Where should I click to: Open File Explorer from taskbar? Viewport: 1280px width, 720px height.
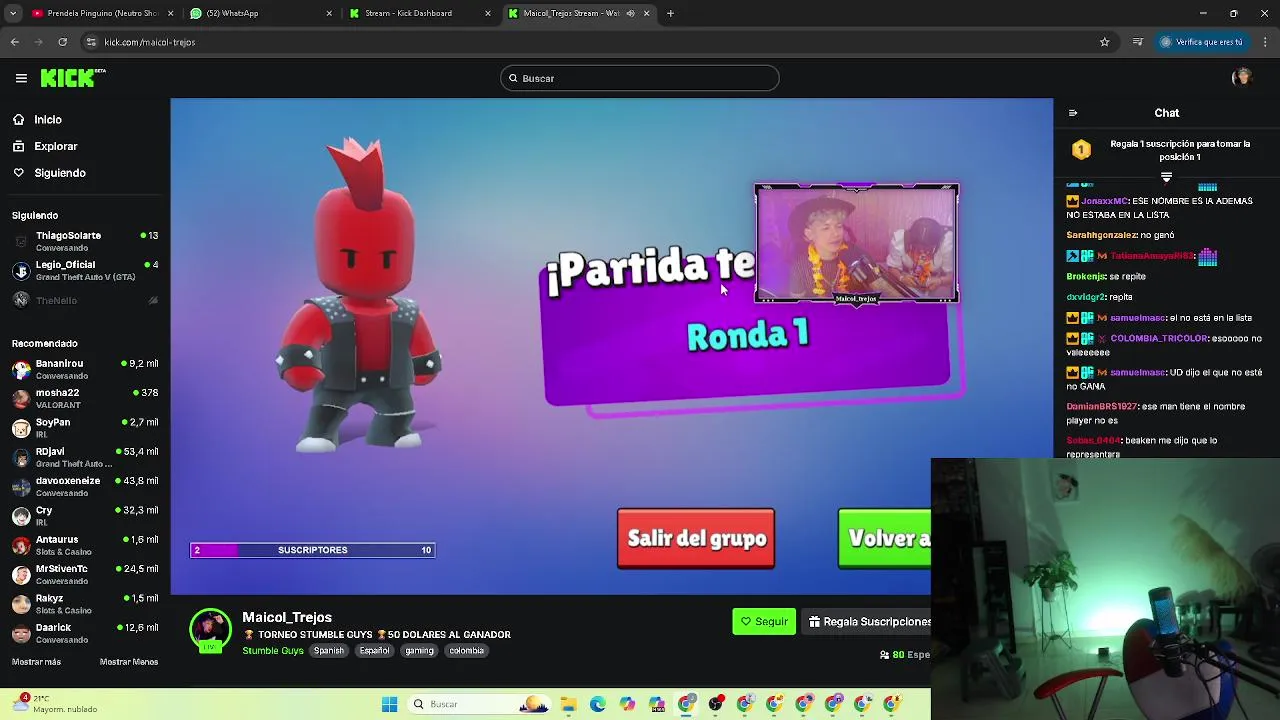click(569, 704)
